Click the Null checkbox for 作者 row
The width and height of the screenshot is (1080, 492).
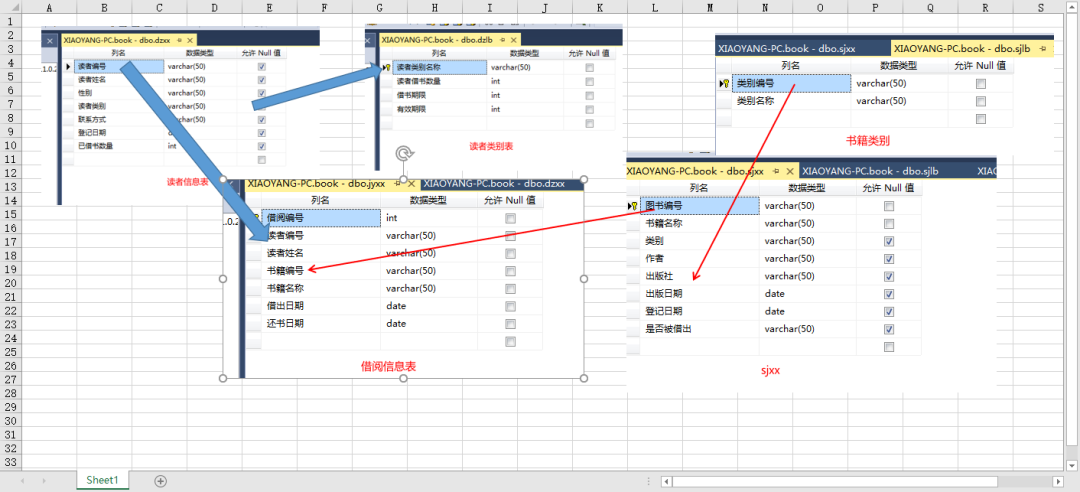(889, 258)
